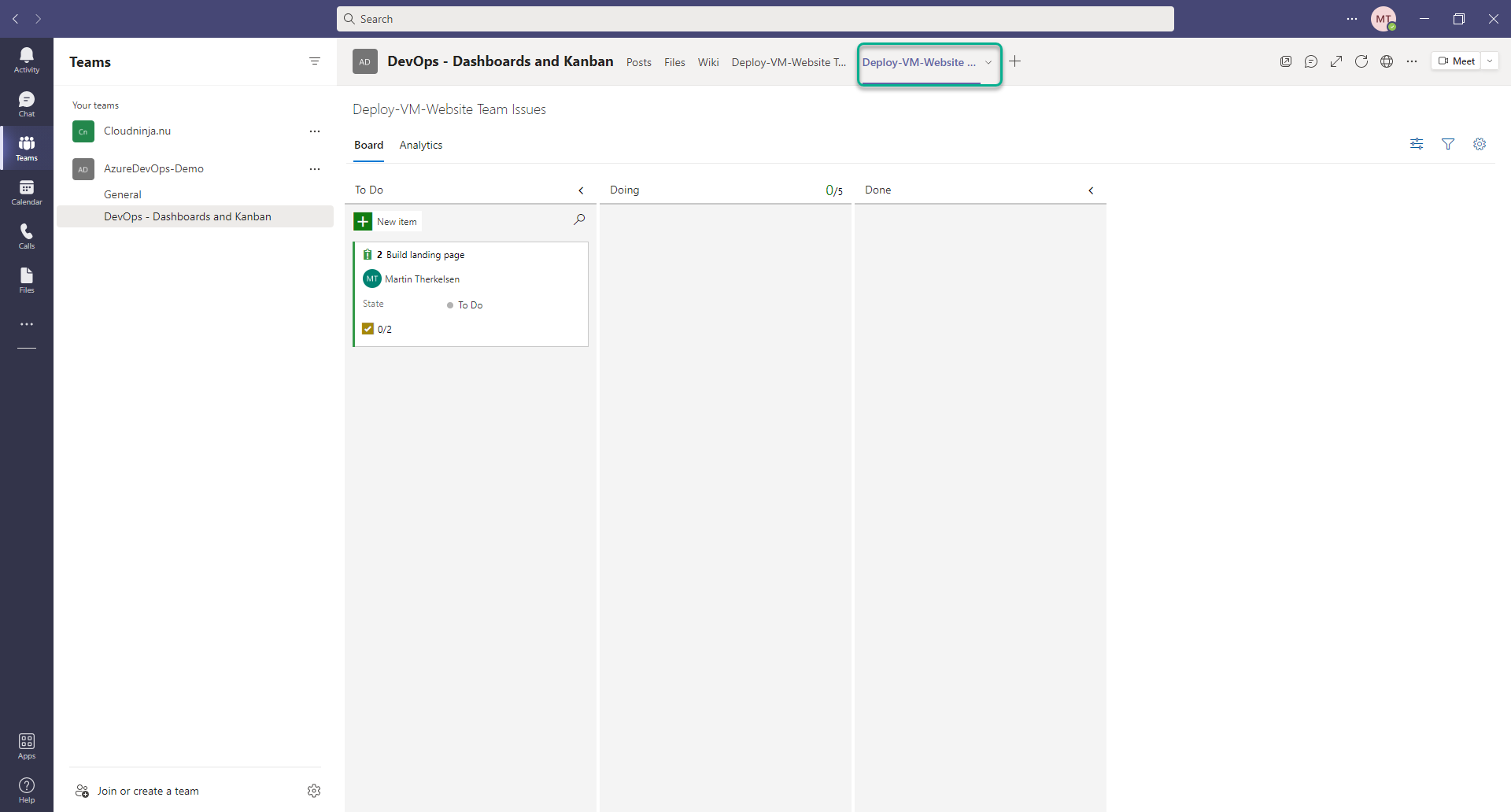Open Deploy-VM-Website tab dropdown arrow
1511x812 pixels.
[x=988, y=62]
